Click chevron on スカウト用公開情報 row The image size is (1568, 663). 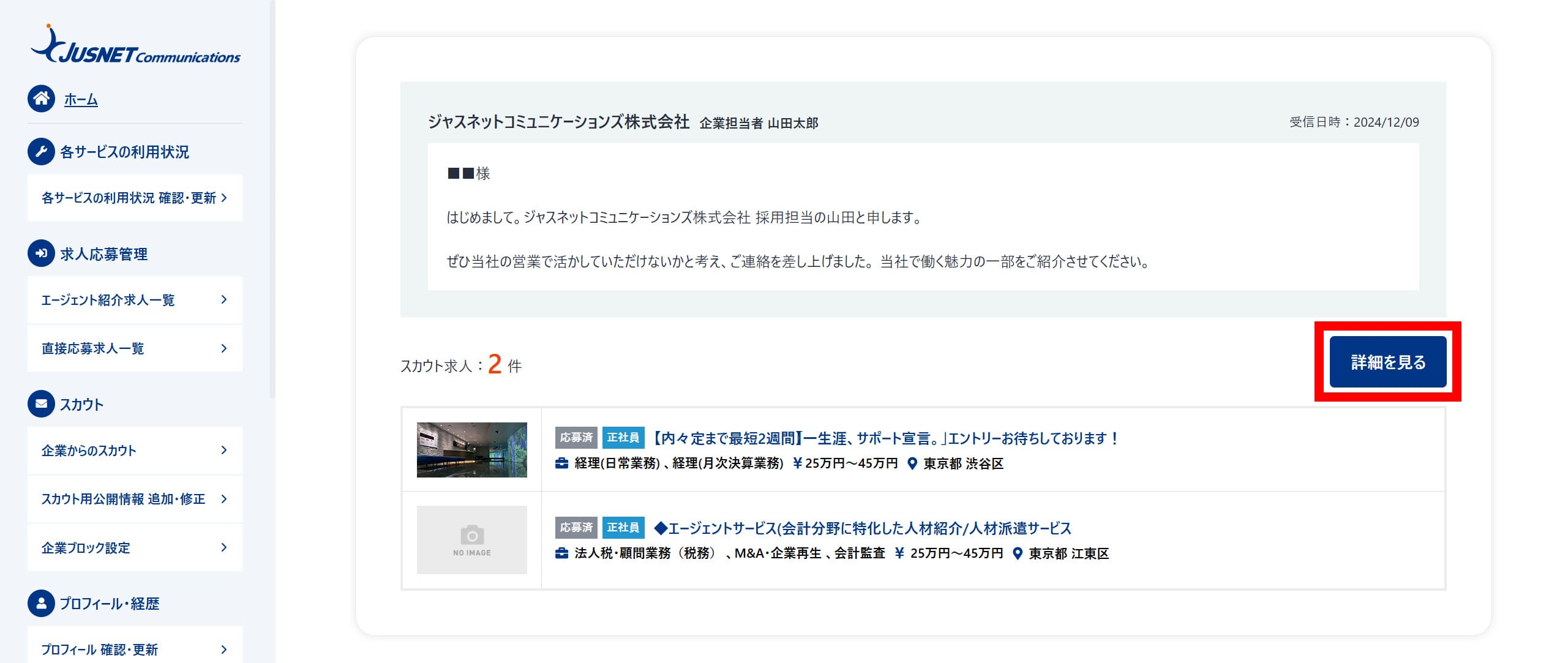[224, 499]
